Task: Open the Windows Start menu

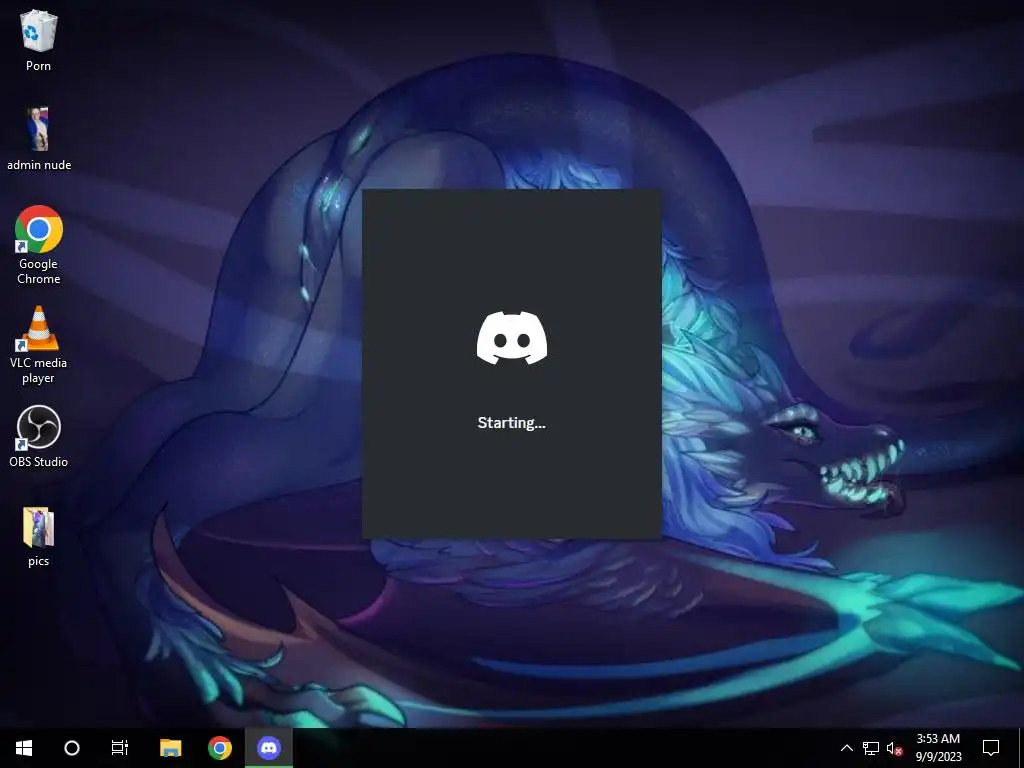Action: pos(24,748)
